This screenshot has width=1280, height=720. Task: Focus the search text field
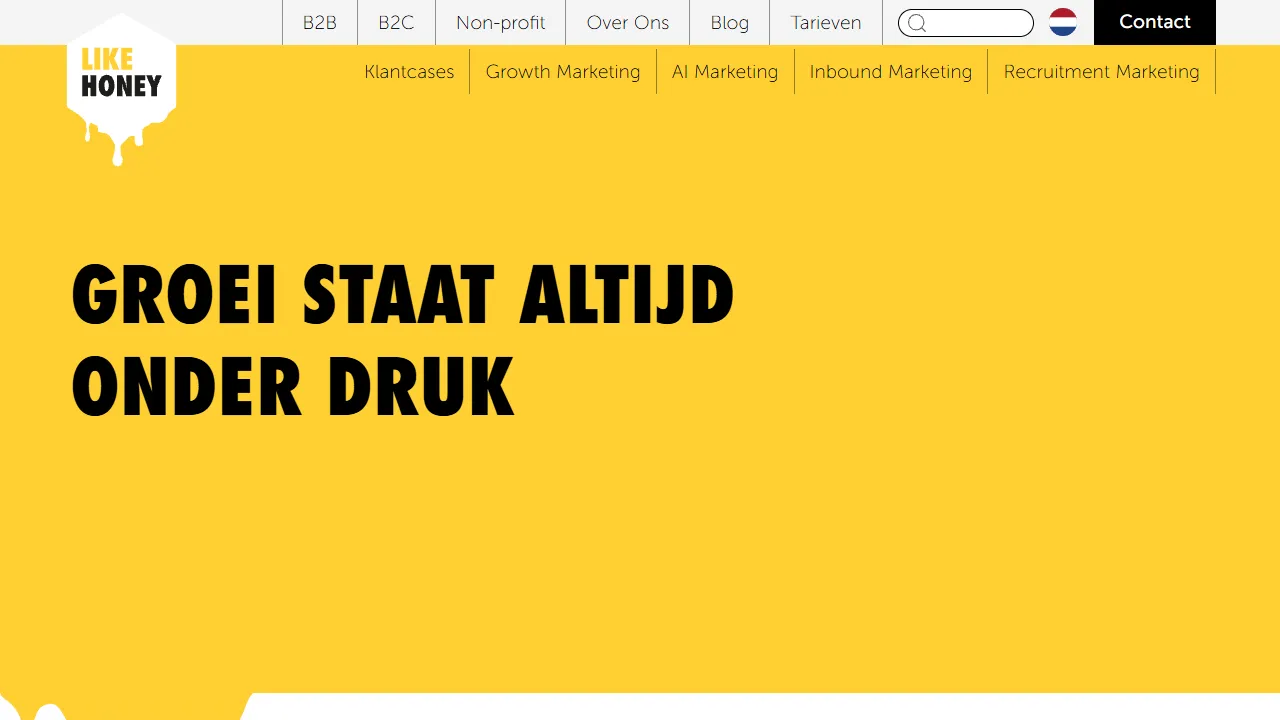click(978, 23)
